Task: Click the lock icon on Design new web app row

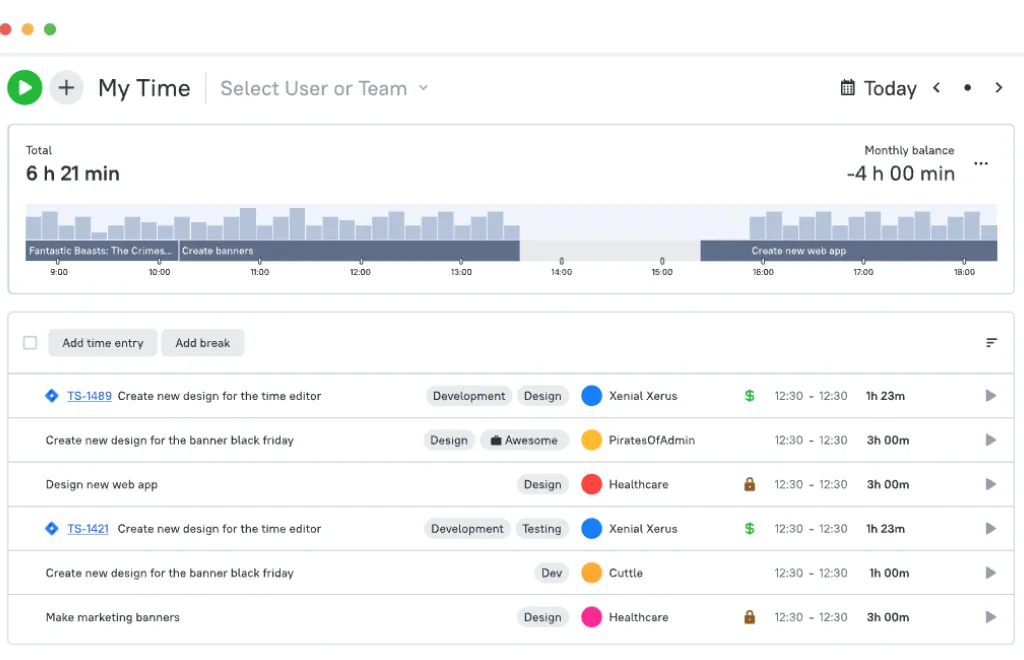Action: [750, 484]
